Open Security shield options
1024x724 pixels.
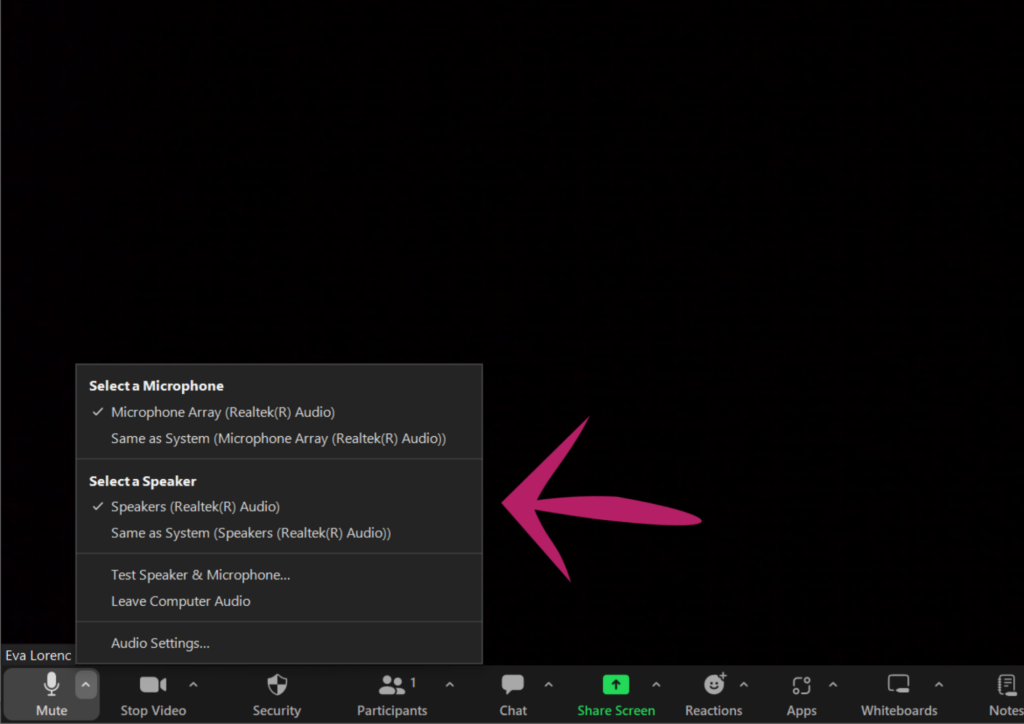click(x=277, y=695)
